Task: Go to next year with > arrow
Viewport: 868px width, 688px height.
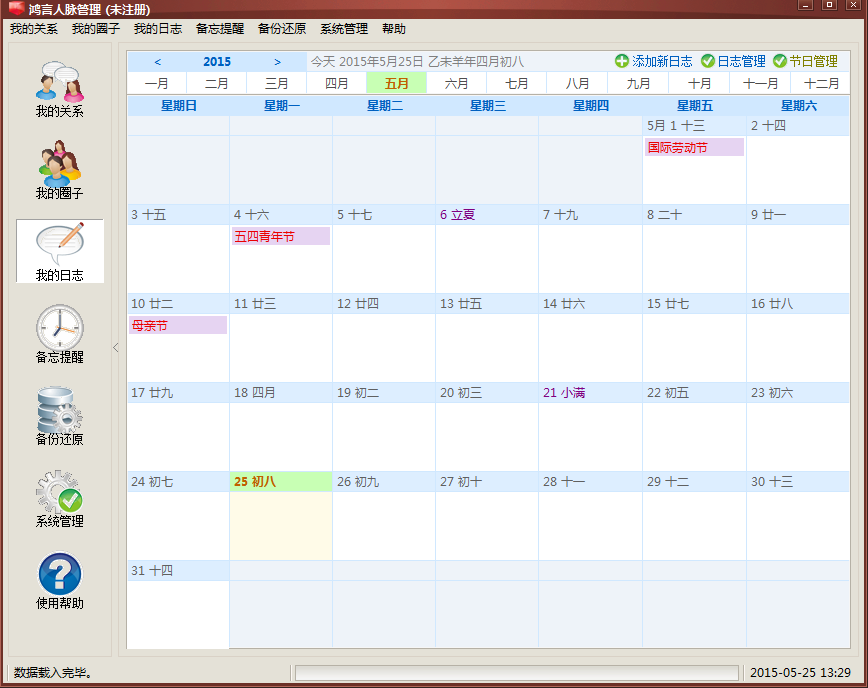Action: pyautogui.click(x=277, y=62)
